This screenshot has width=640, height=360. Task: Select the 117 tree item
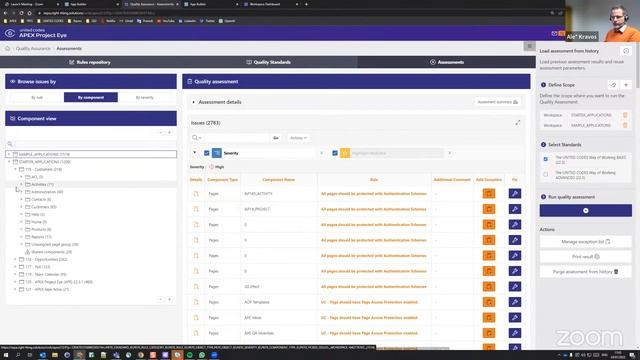pos(38,267)
